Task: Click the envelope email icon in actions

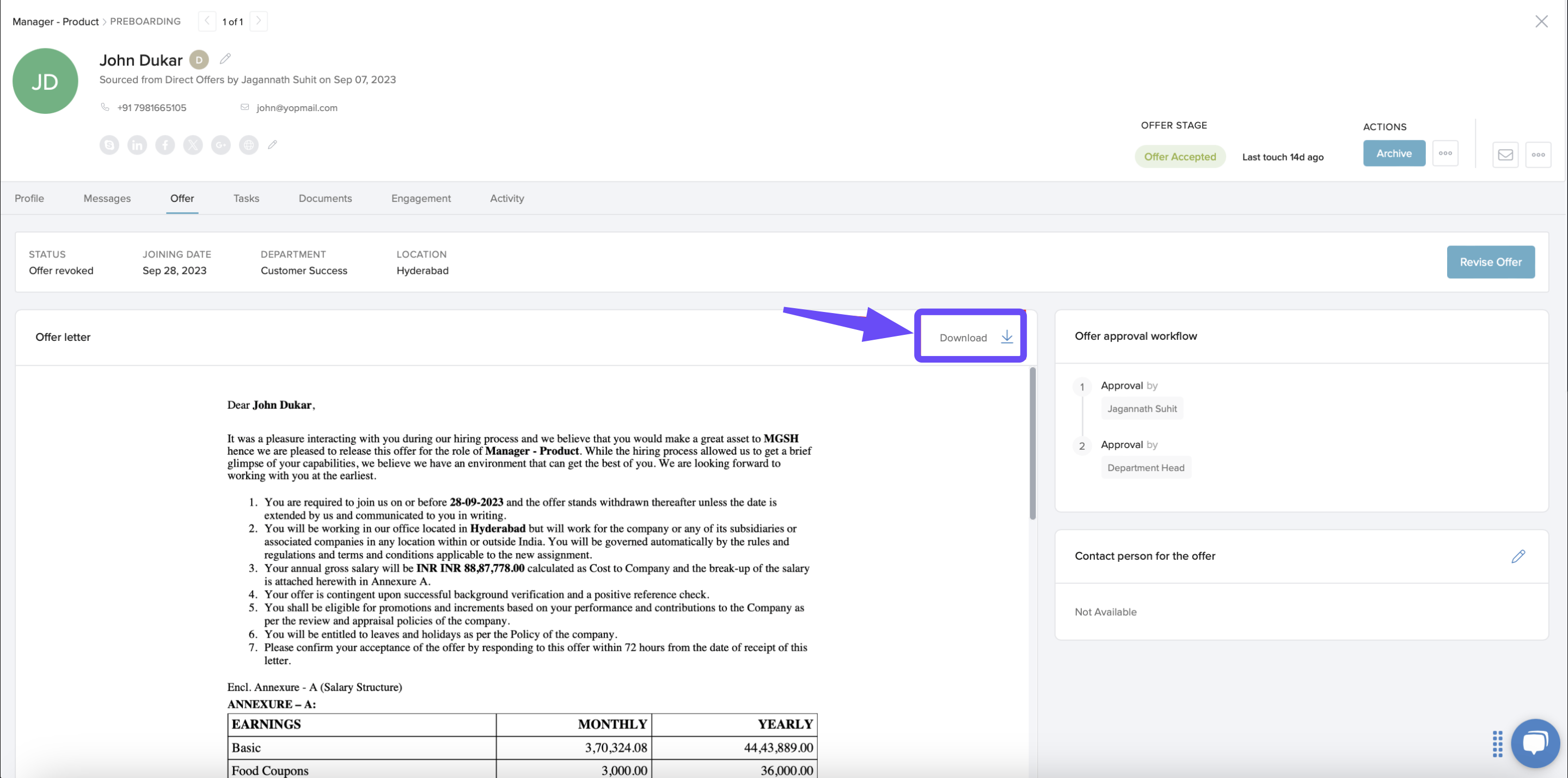Action: click(1505, 155)
